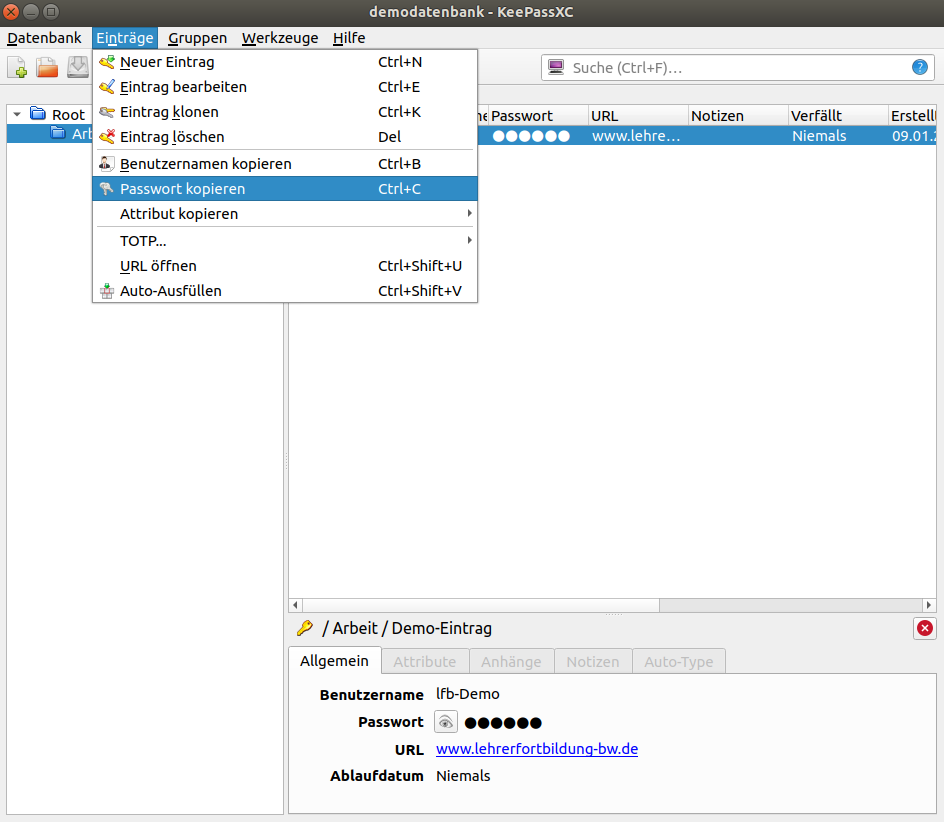944x822 pixels.
Task: Click the keyboard icon in search field
Action: coord(556,68)
